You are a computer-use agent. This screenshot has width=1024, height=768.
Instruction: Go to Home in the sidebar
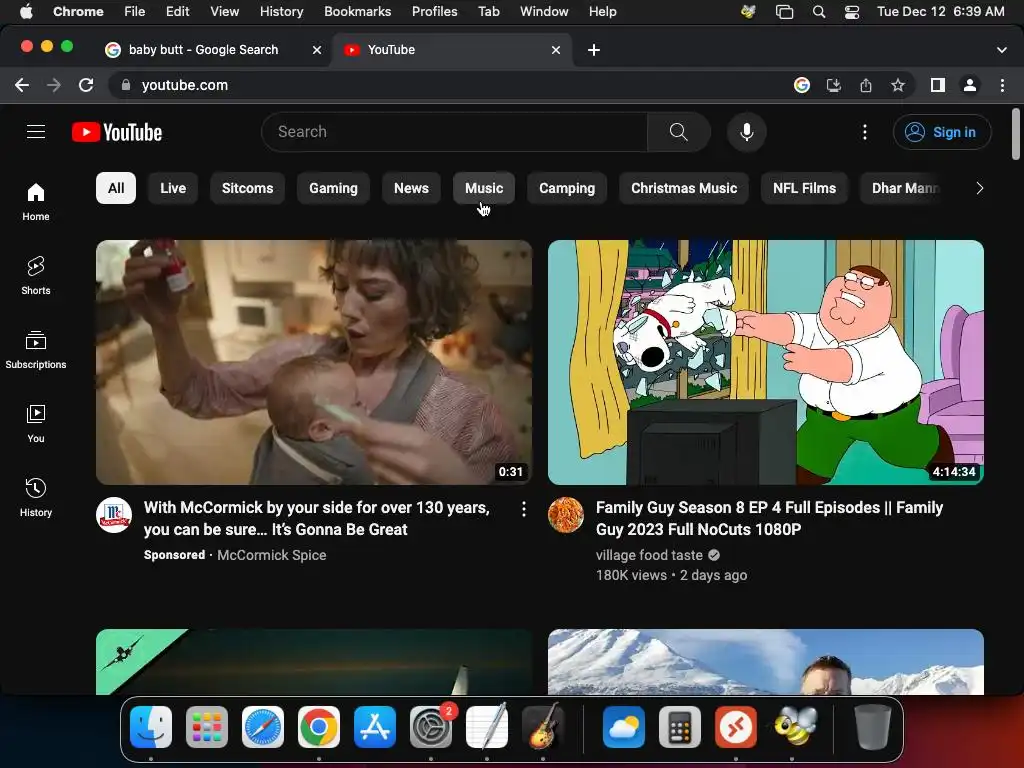pos(36,202)
